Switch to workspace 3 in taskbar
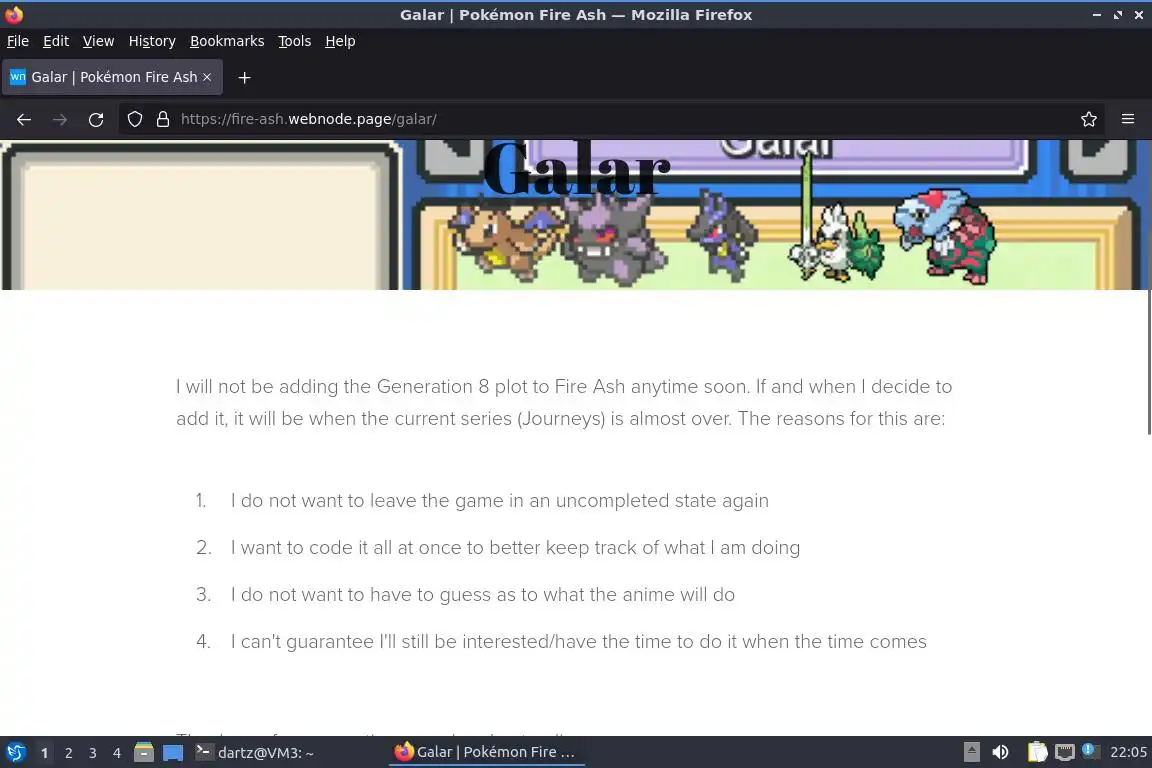This screenshot has width=1152, height=768. click(x=93, y=753)
